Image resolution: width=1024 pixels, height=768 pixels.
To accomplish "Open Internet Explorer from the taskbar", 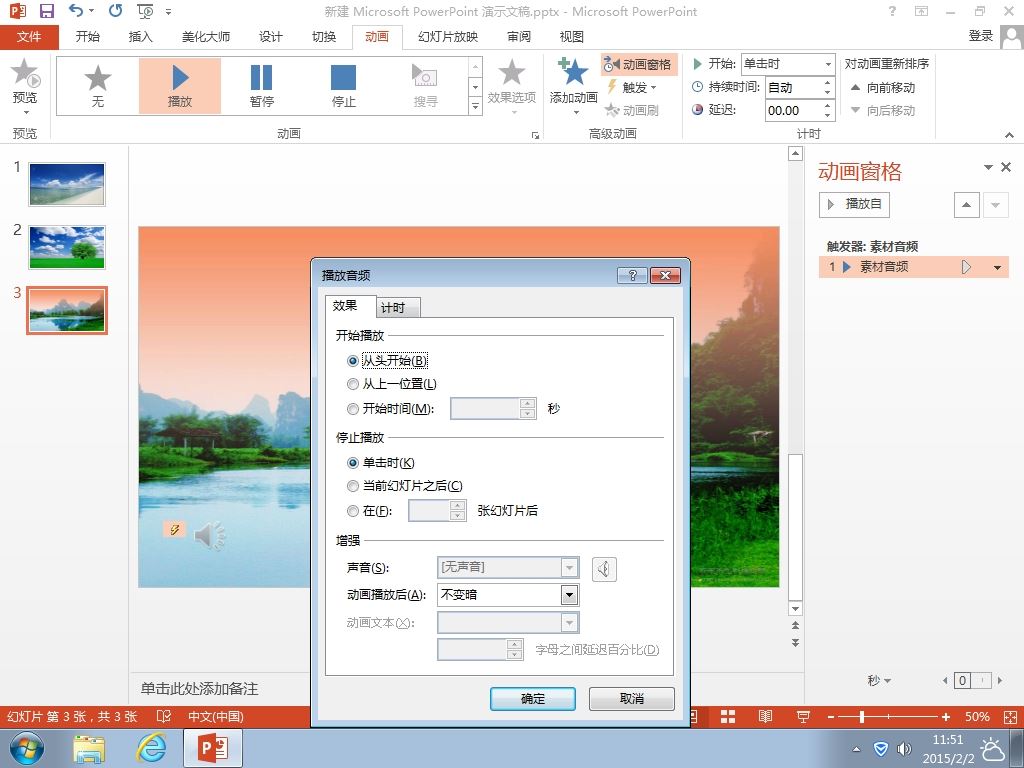I will coord(151,748).
